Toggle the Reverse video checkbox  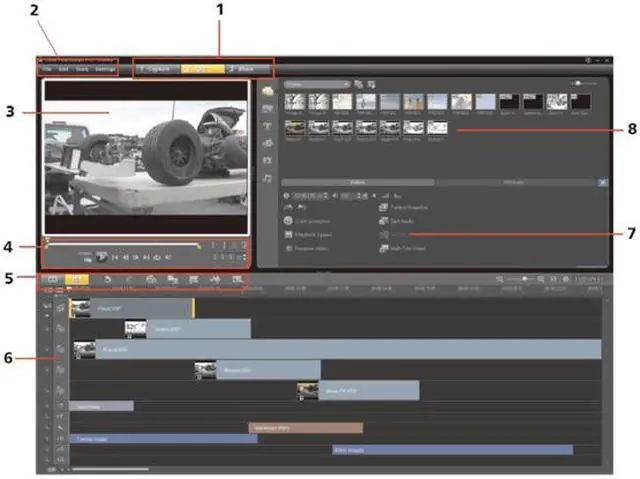point(289,248)
